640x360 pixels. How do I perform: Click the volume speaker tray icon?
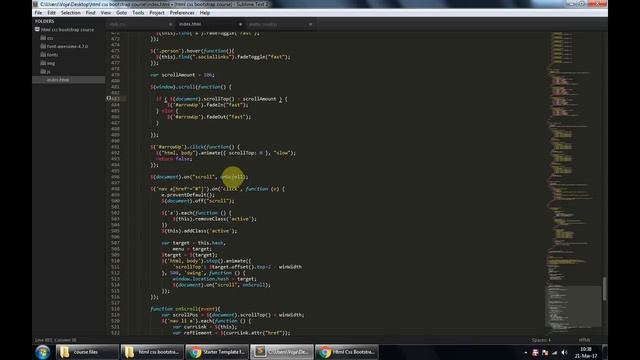564,352
